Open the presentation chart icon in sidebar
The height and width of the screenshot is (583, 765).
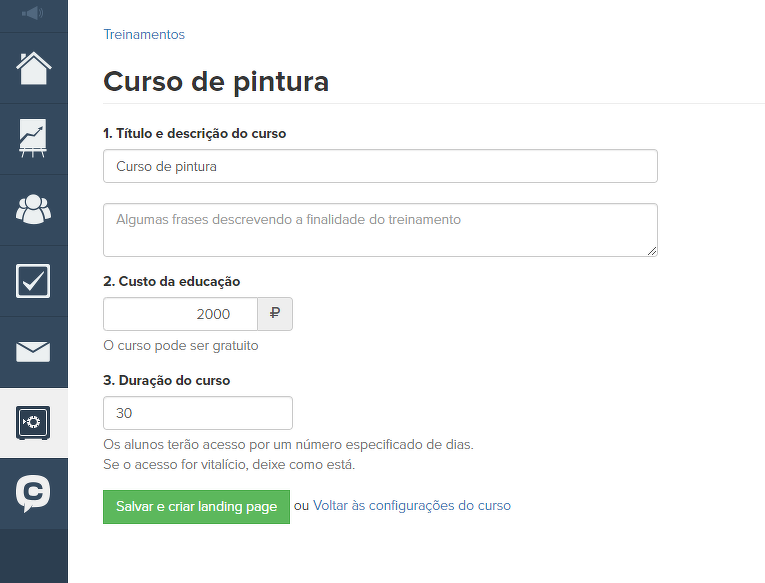33,138
